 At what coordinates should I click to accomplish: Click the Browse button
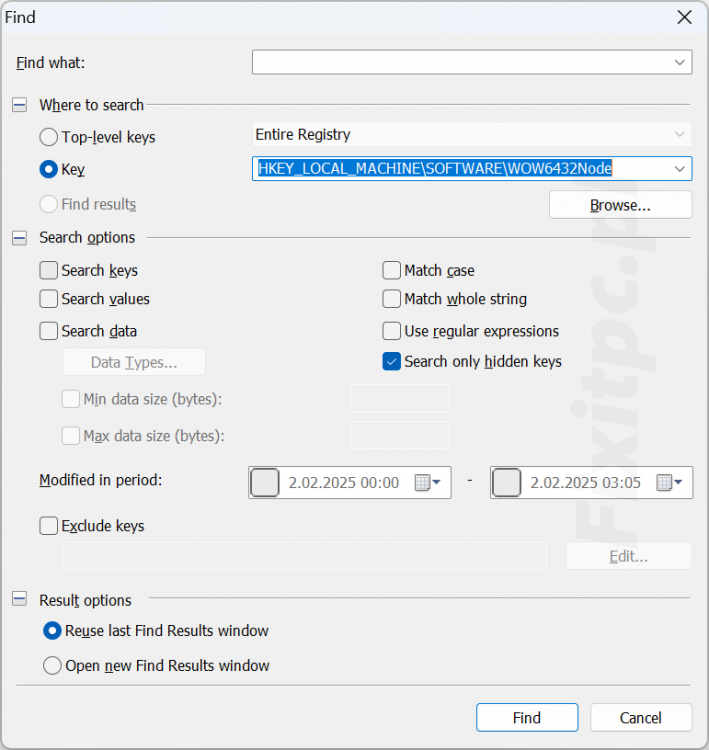(x=620, y=205)
